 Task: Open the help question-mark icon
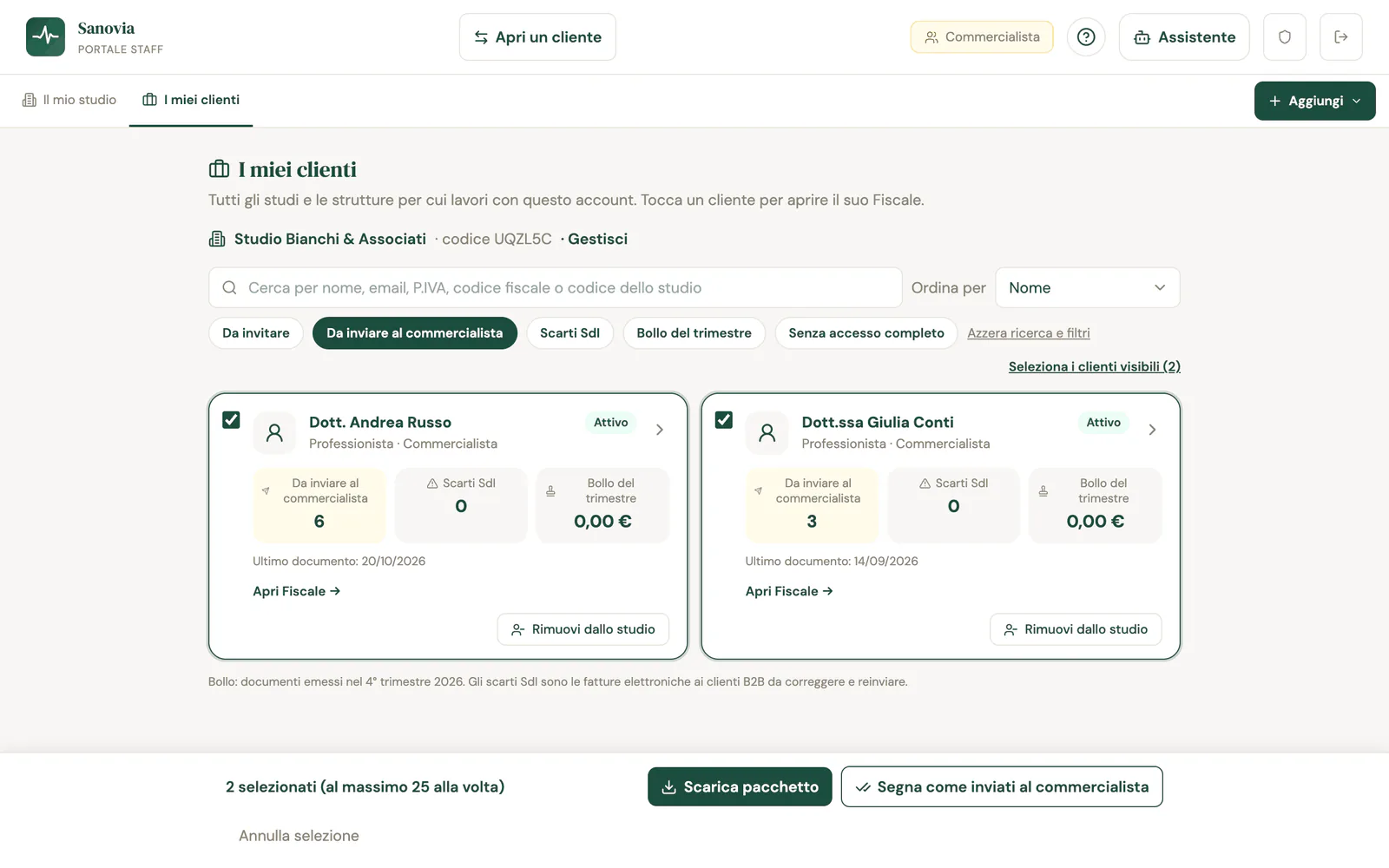pyautogui.click(x=1086, y=36)
